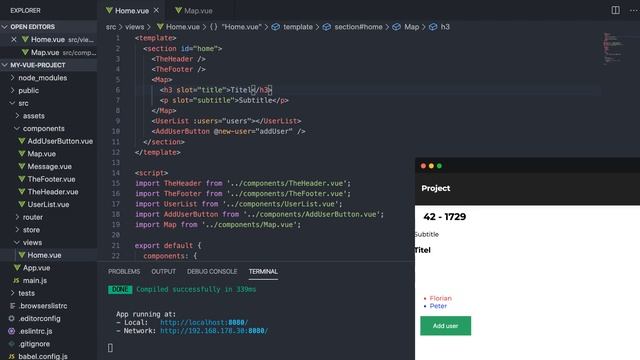The width and height of the screenshot is (640, 360).
Task: Click the views breadcrumb segment
Action: coord(134,27)
